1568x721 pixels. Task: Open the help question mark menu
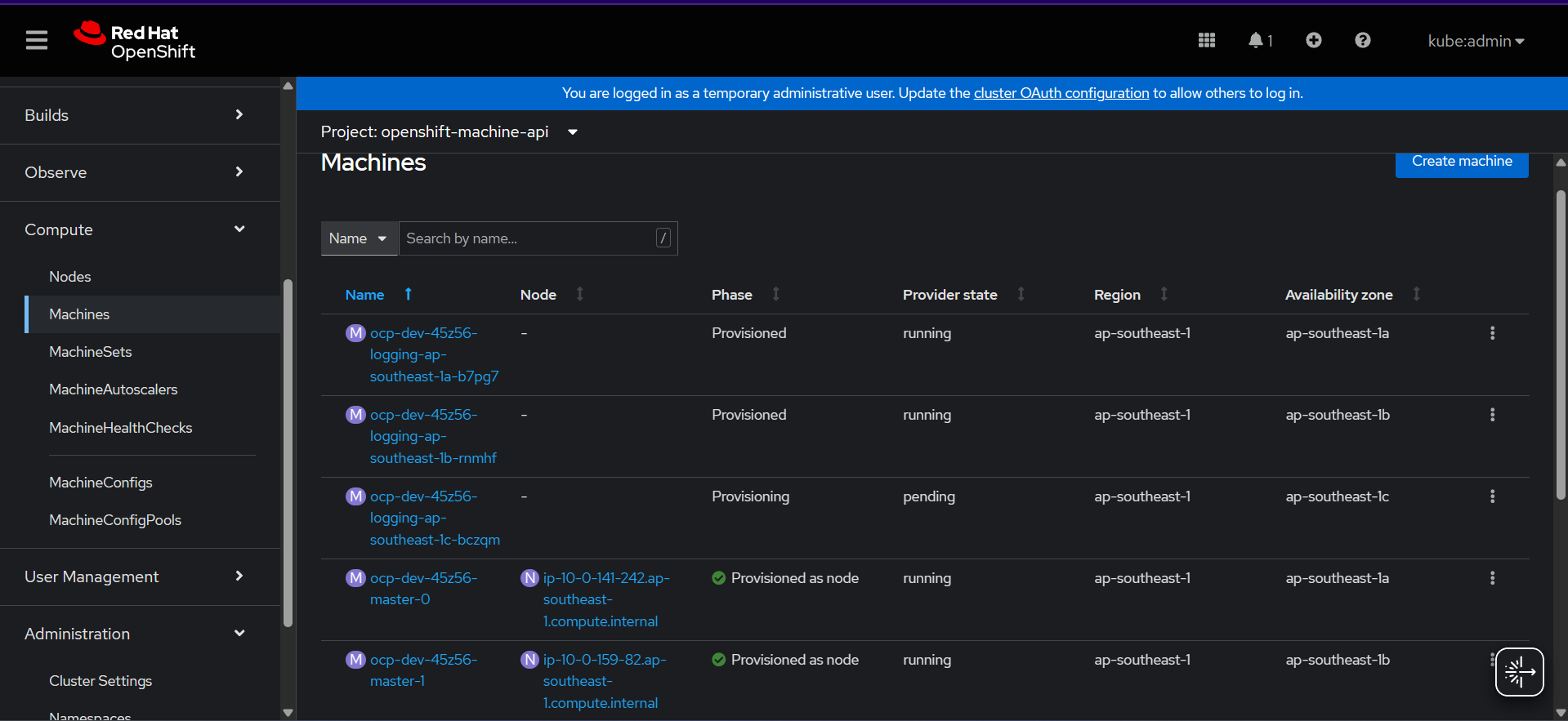coord(1363,40)
